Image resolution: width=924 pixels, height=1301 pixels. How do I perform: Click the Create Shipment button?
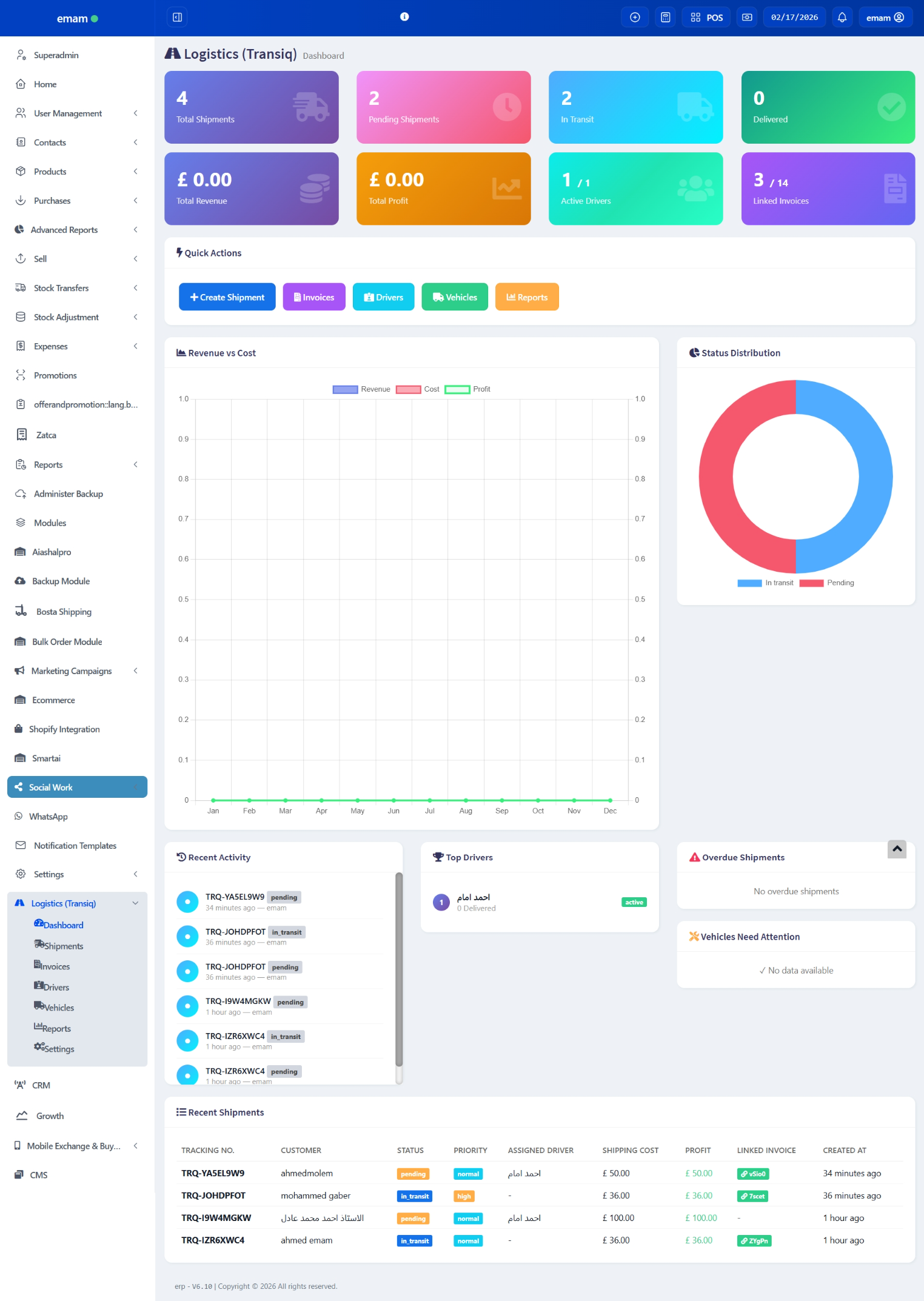tap(227, 297)
